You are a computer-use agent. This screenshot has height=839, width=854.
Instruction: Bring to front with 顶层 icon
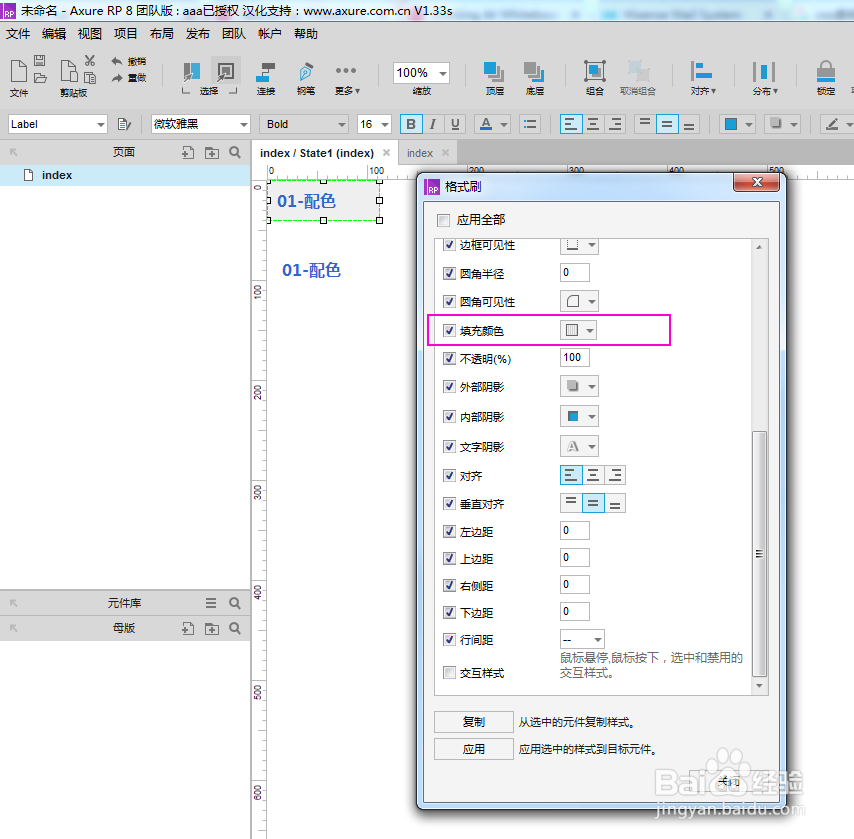(x=494, y=71)
